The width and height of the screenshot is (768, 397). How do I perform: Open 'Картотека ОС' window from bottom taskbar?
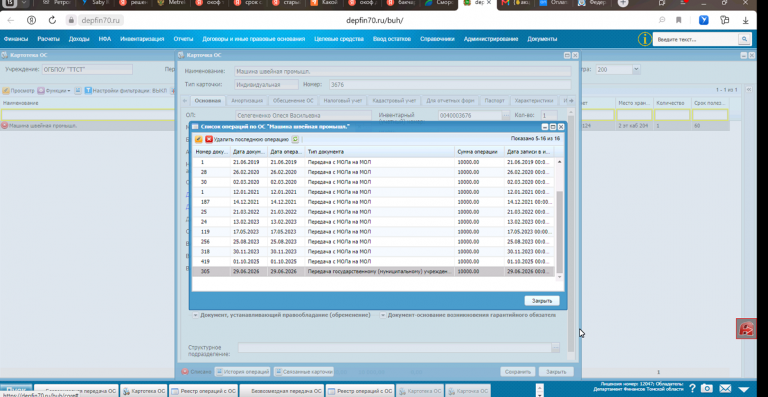tap(144, 391)
